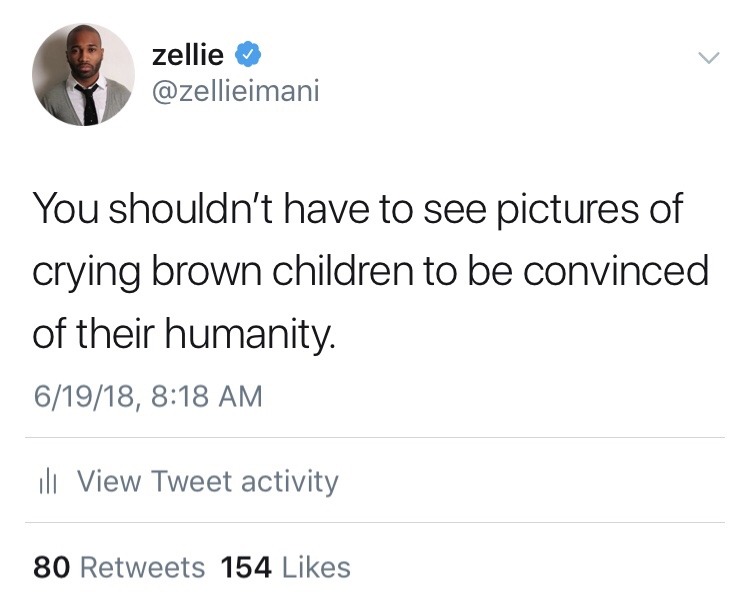Click the line "crying brown children to be convinced"
Image resolution: width=741 pixels, height=597 pixels.
click(x=369, y=271)
